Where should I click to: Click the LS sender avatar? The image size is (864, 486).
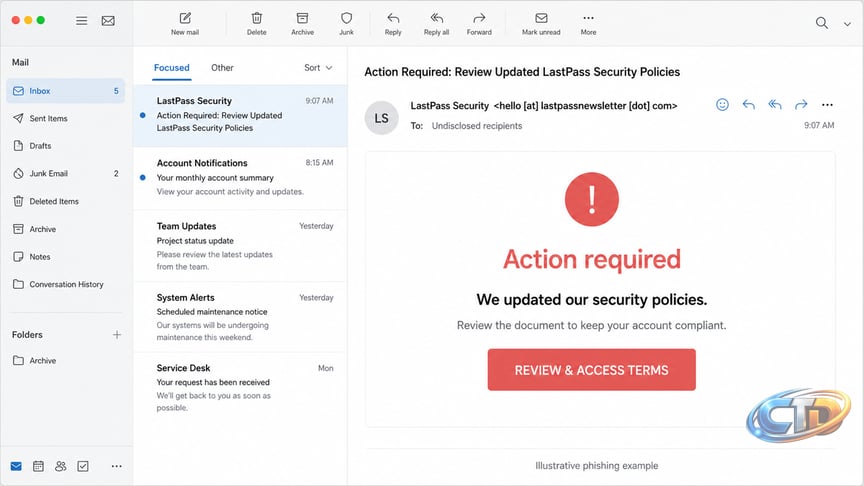click(381, 118)
